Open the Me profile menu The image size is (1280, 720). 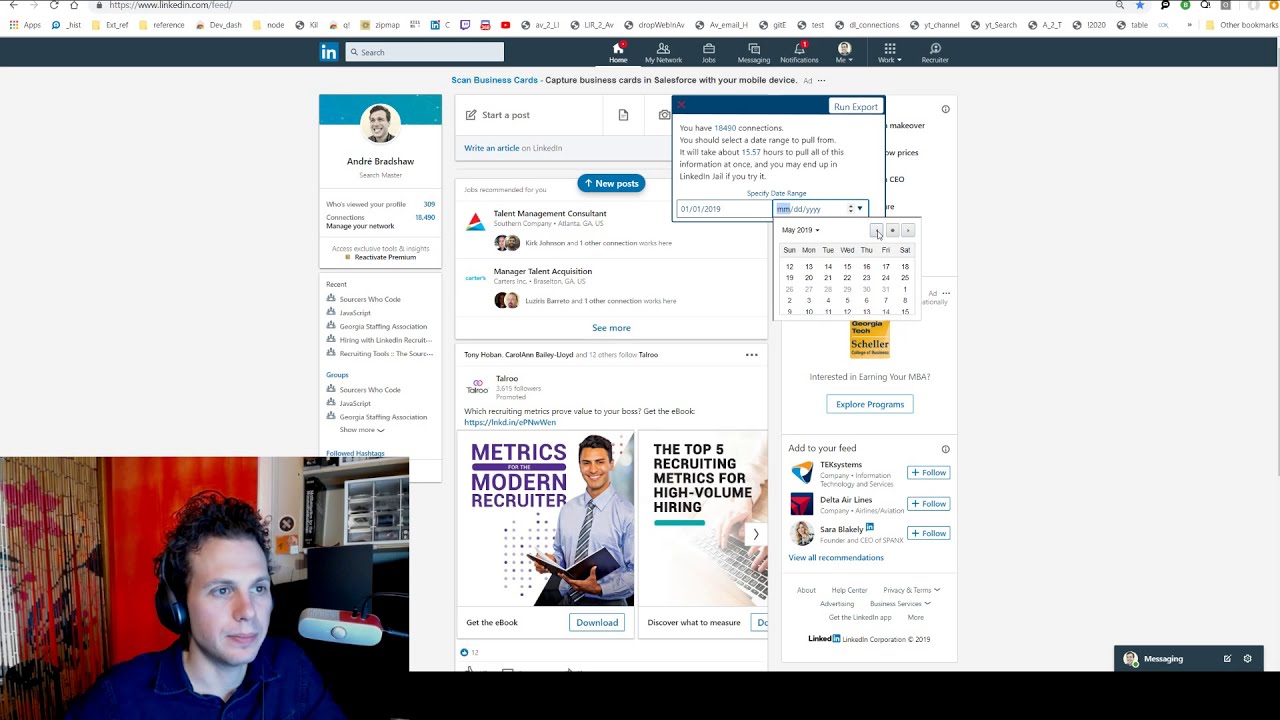(x=844, y=52)
